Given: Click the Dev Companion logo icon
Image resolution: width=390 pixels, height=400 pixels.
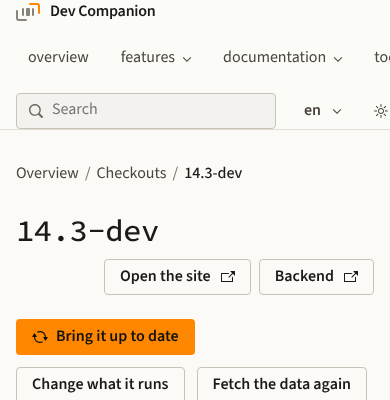Looking at the screenshot, I should coord(28,12).
